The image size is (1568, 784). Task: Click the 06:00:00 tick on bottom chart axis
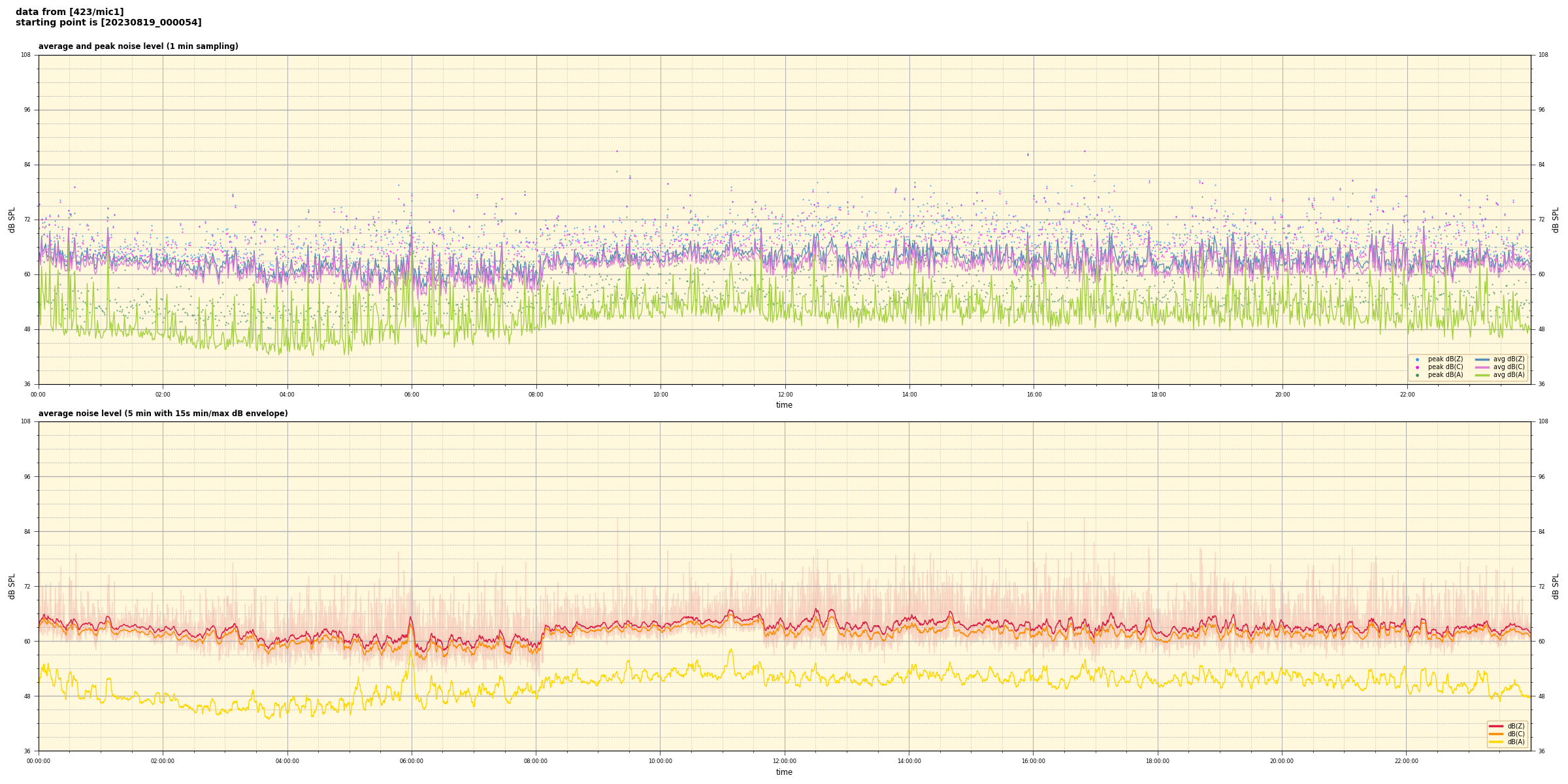[412, 761]
